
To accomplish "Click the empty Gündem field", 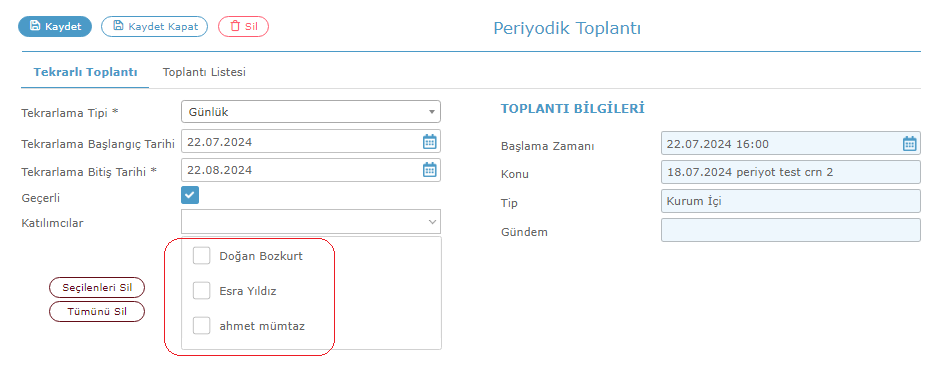I will pyautogui.click(x=791, y=230).
